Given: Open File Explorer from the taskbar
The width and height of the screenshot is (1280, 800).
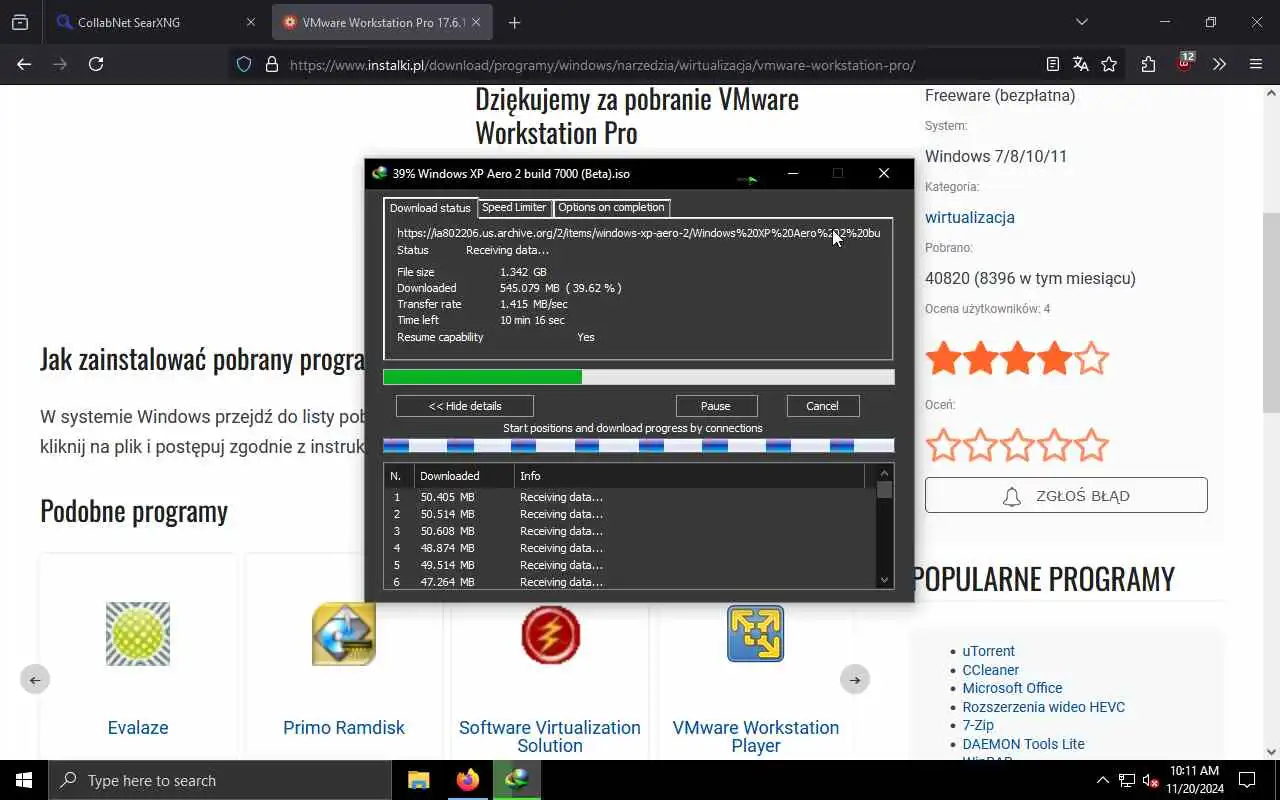Looking at the screenshot, I should click(x=419, y=780).
